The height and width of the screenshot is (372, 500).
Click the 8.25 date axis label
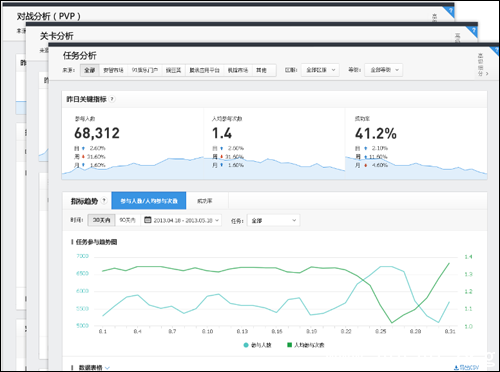click(x=381, y=331)
